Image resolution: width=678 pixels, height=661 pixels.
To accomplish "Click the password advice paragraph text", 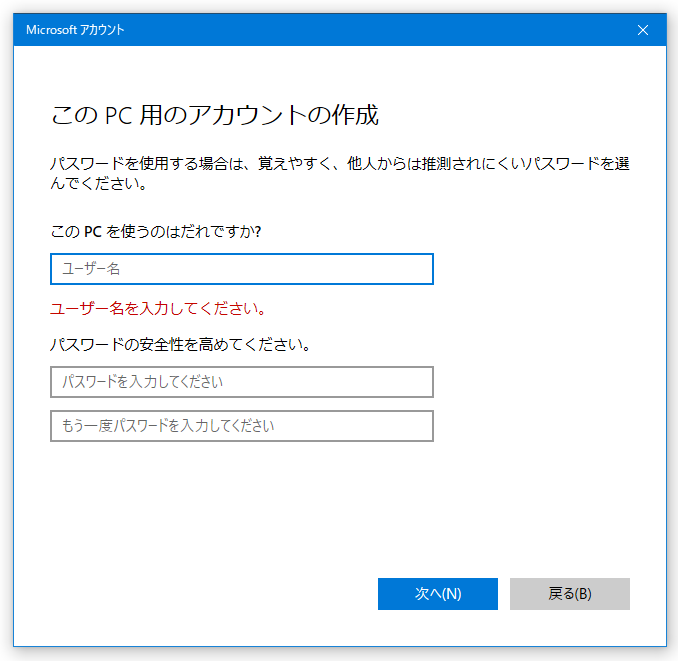I will tap(340, 173).
